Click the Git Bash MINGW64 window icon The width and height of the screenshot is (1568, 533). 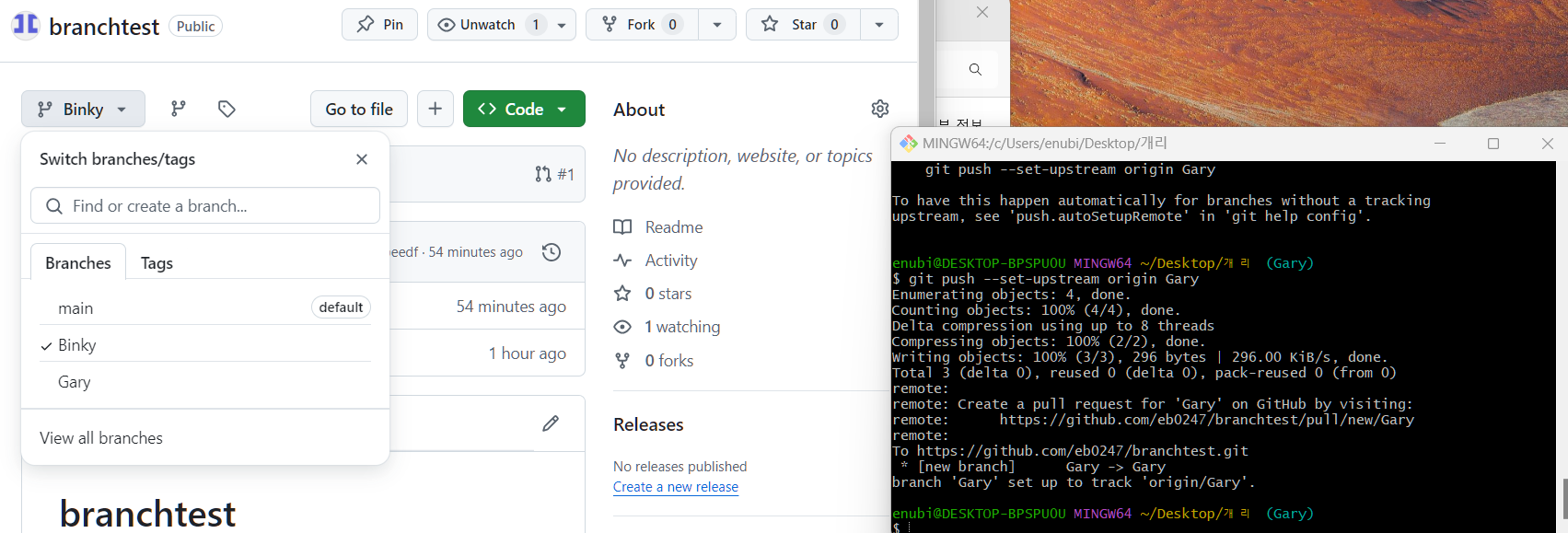(908, 144)
